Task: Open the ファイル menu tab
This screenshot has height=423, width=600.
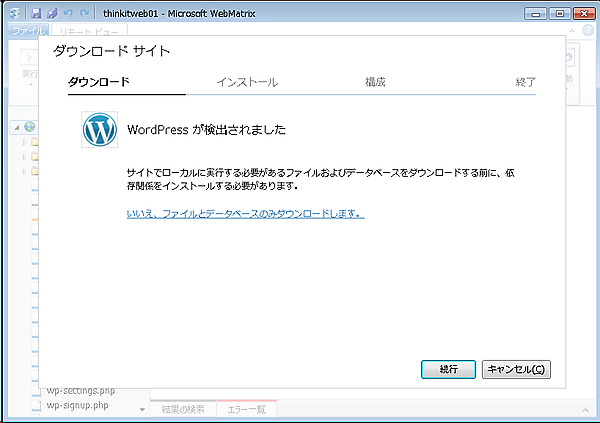Action: 28,31
